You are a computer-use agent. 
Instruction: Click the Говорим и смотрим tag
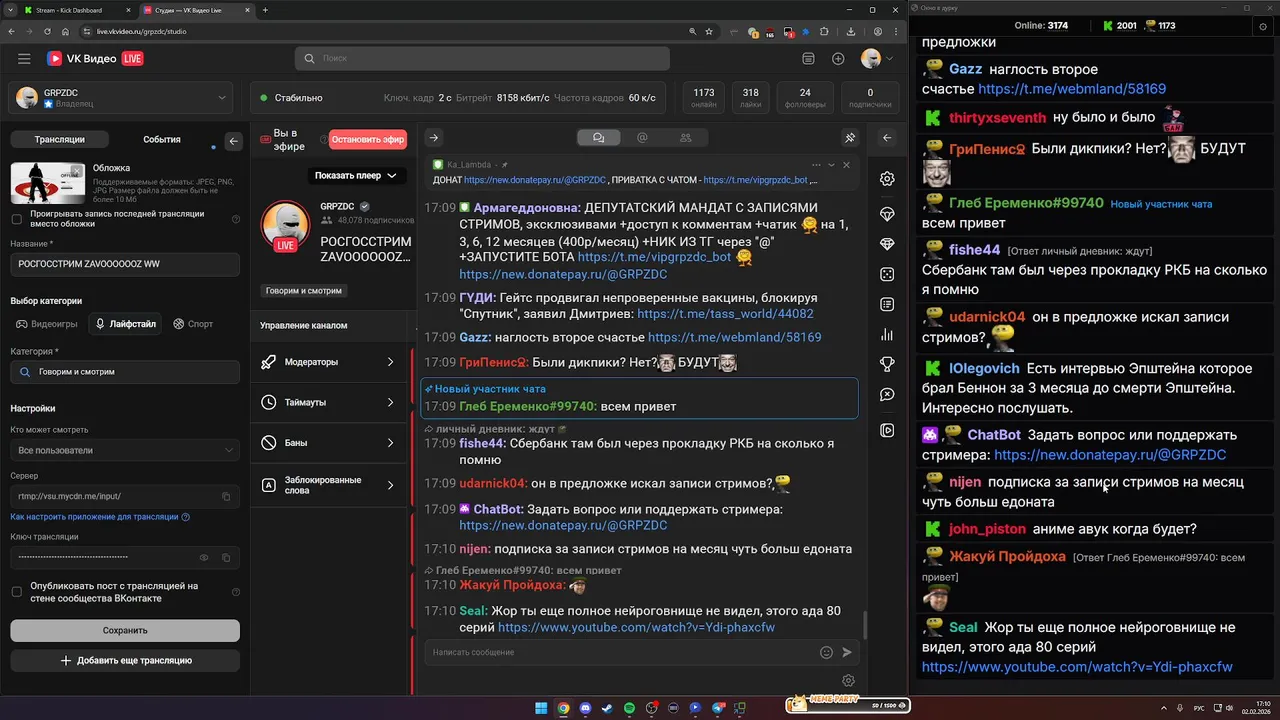point(304,291)
